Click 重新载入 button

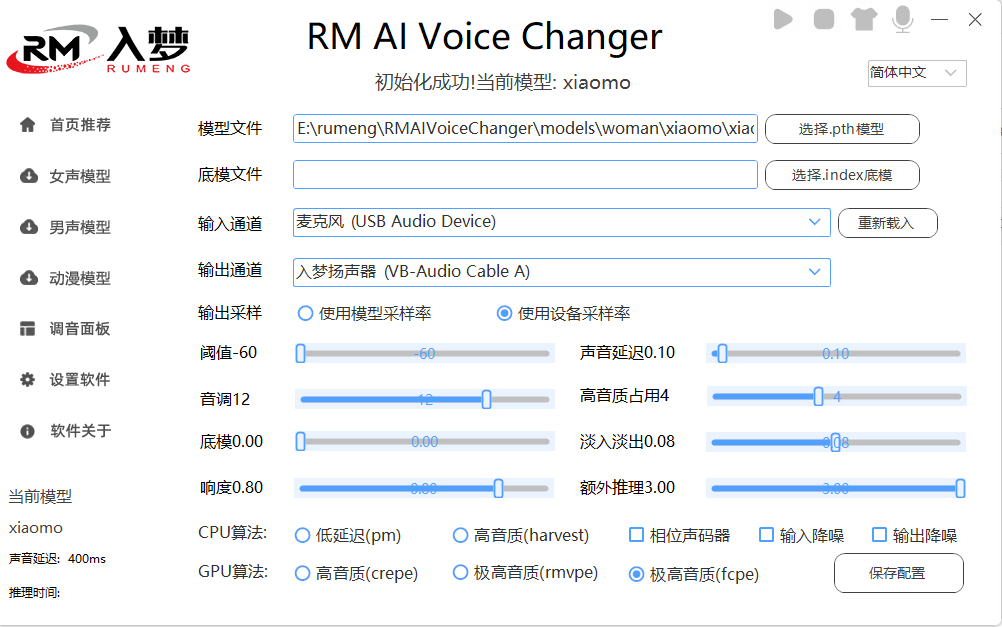point(887,223)
